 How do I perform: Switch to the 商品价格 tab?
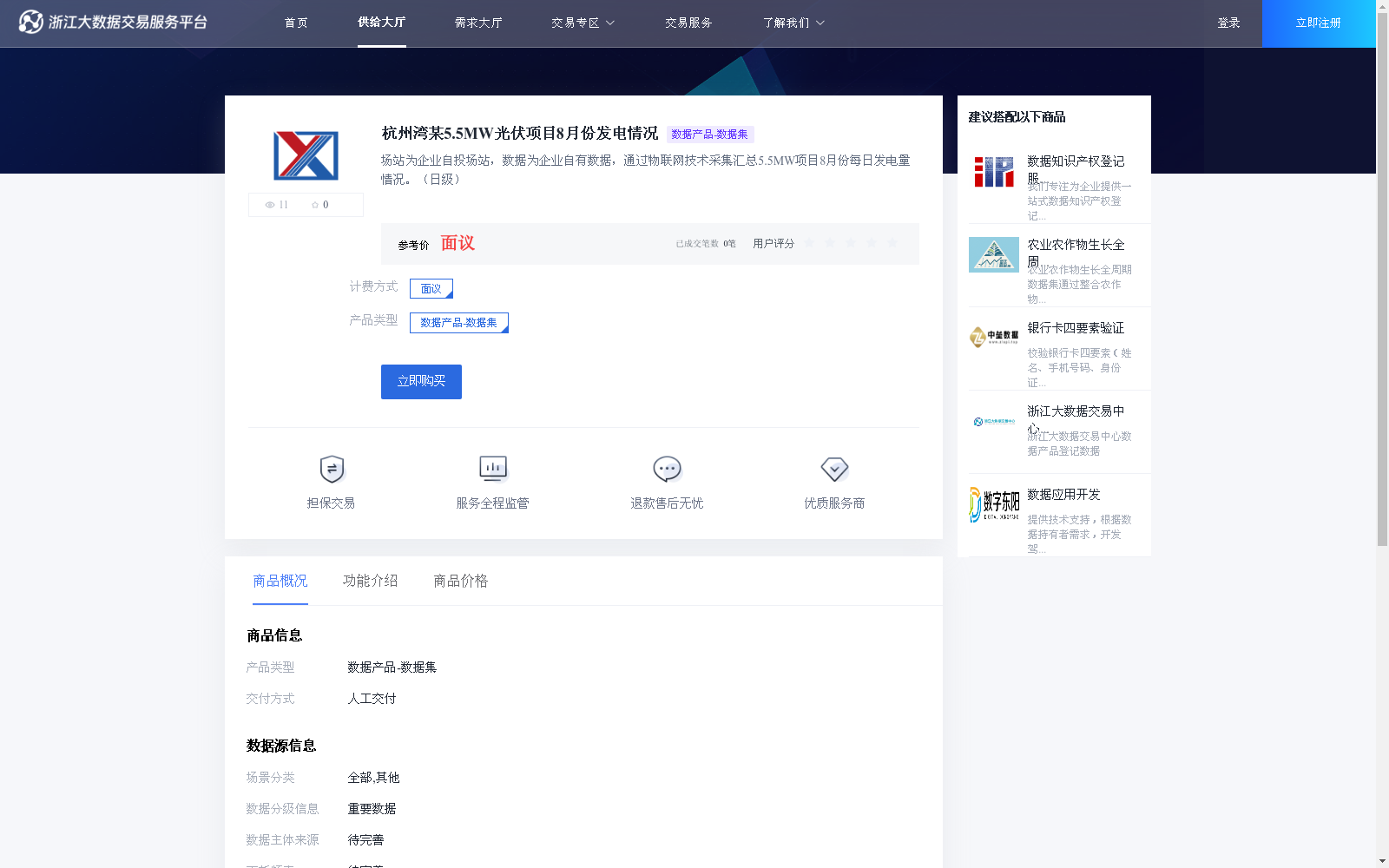click(x=461, y=581)
